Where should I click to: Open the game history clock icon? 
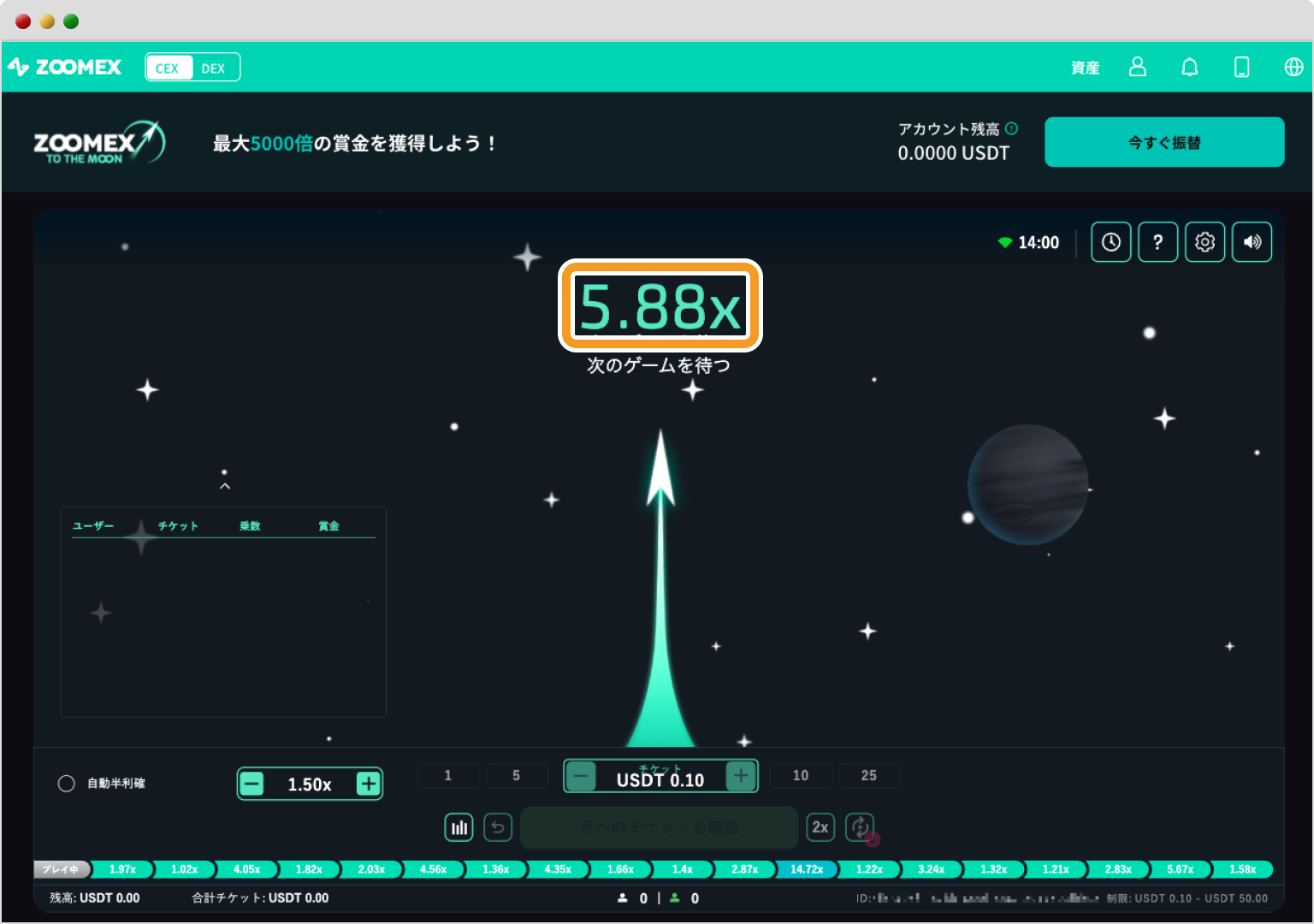pyautogui.click(x=1110, y=241)
